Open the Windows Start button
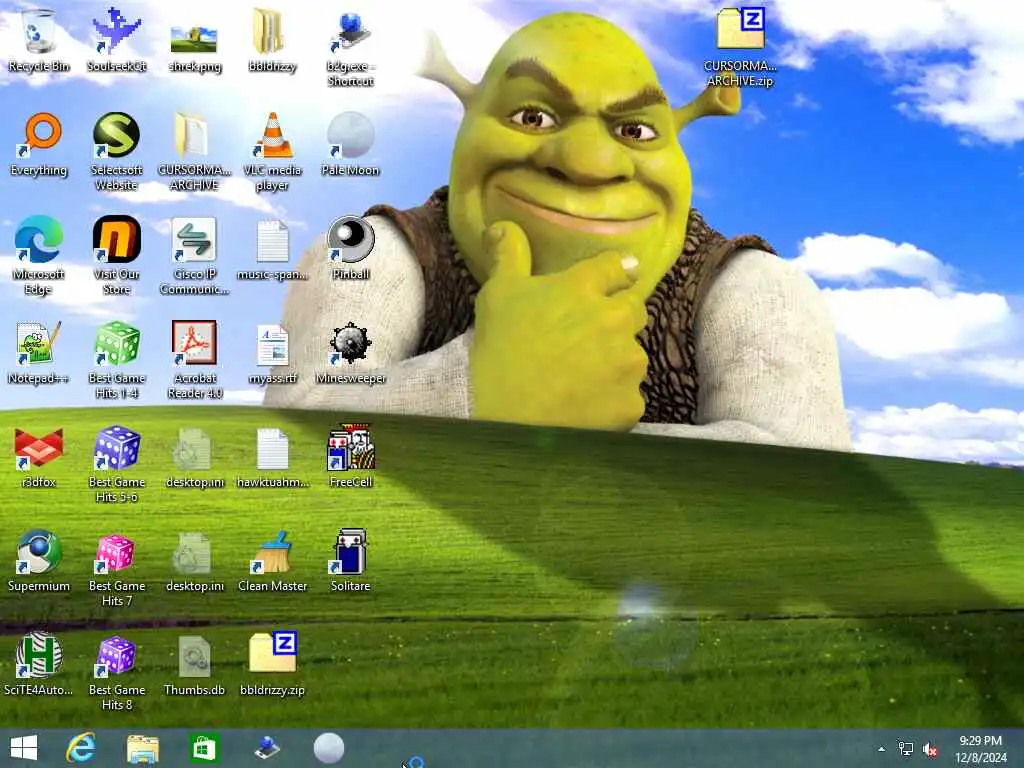Viewport: 1024px width, 768px height. [24, 748]
